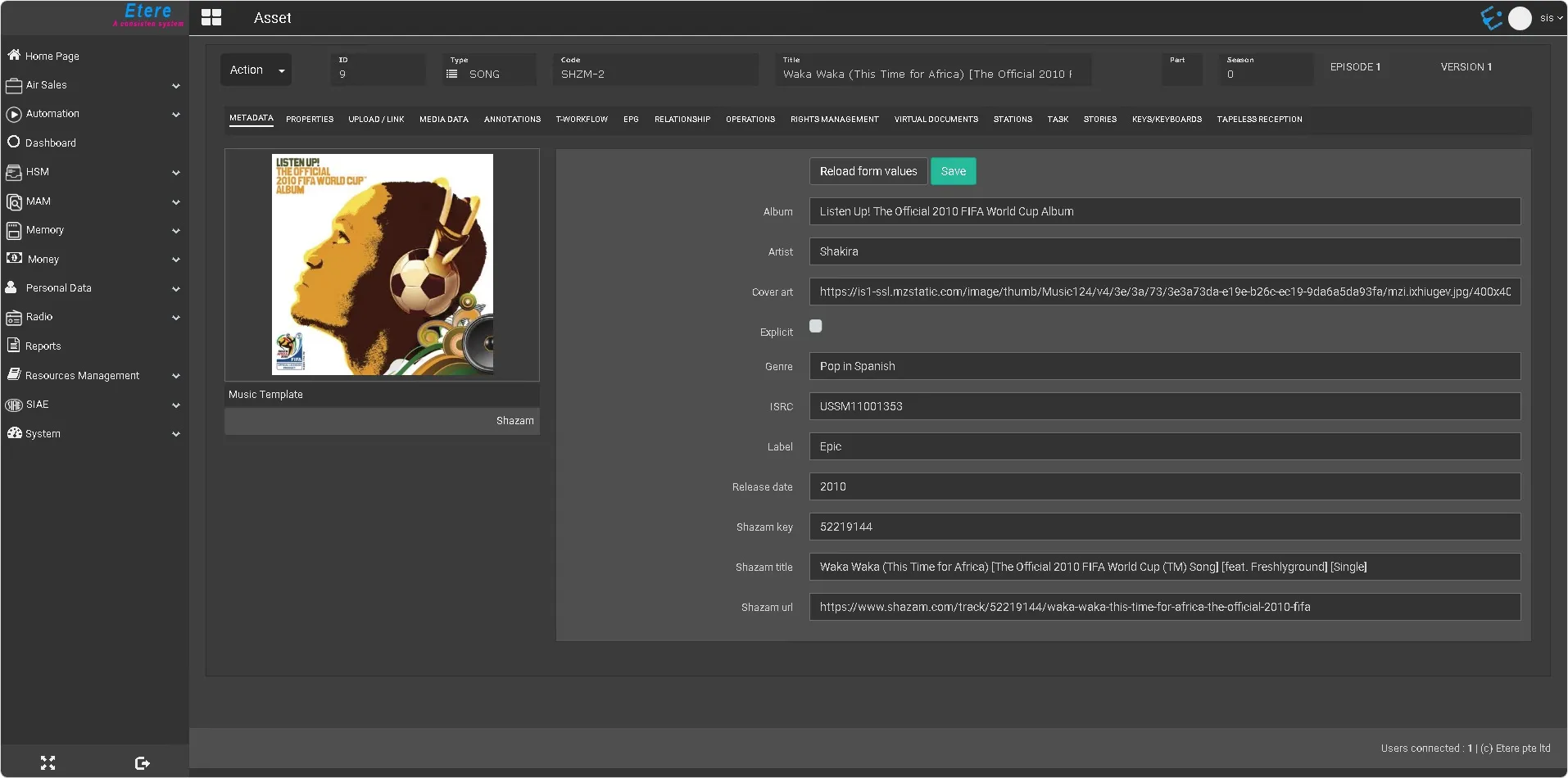Screen dimensions: 1568x778
Task: Expand the Memory menu chevron
Action: coord(176,231)
